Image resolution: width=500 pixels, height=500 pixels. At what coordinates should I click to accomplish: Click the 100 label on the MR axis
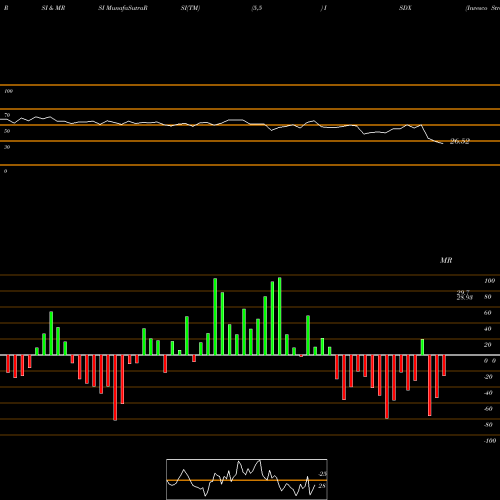coord(489,281)
